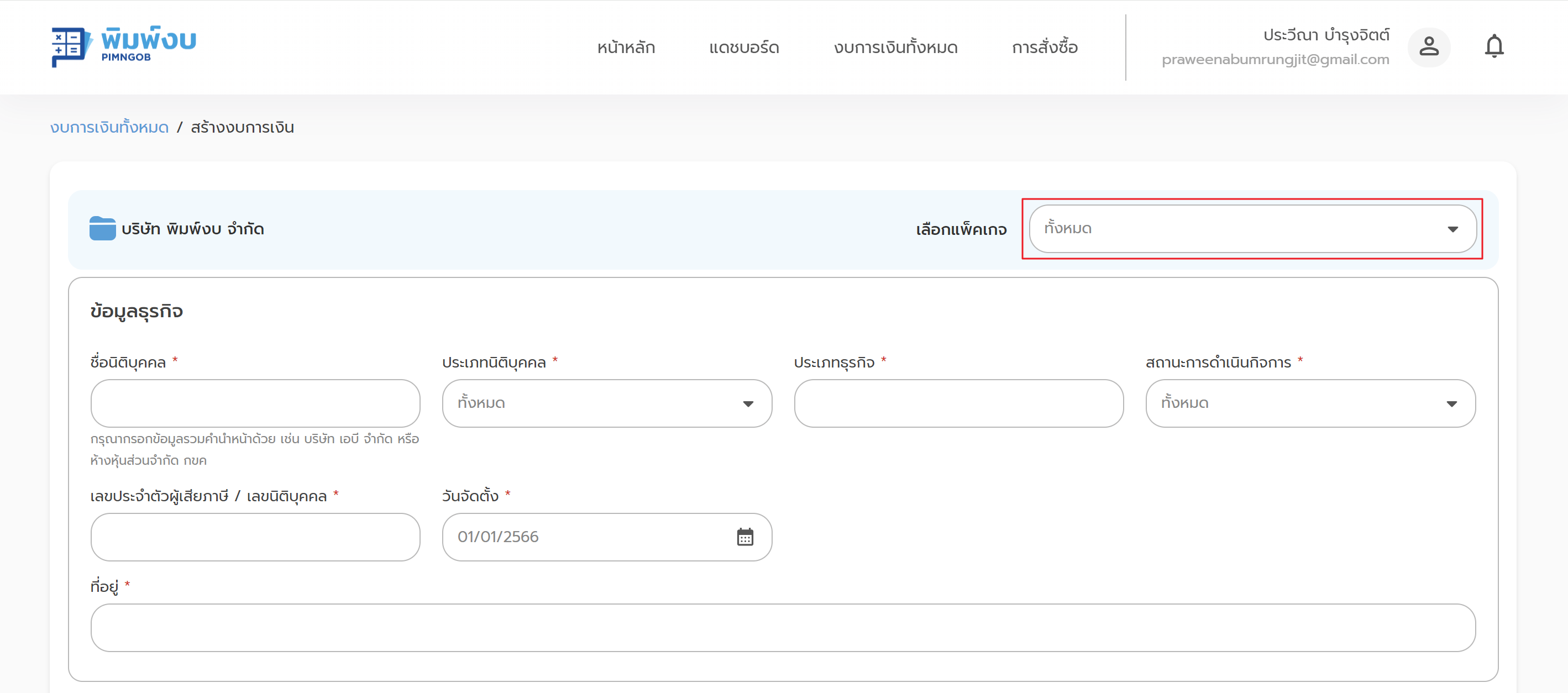The image size is (1568, 693).
Task: Click into the ที่อยู่ address field
Action: click(782, 627)
